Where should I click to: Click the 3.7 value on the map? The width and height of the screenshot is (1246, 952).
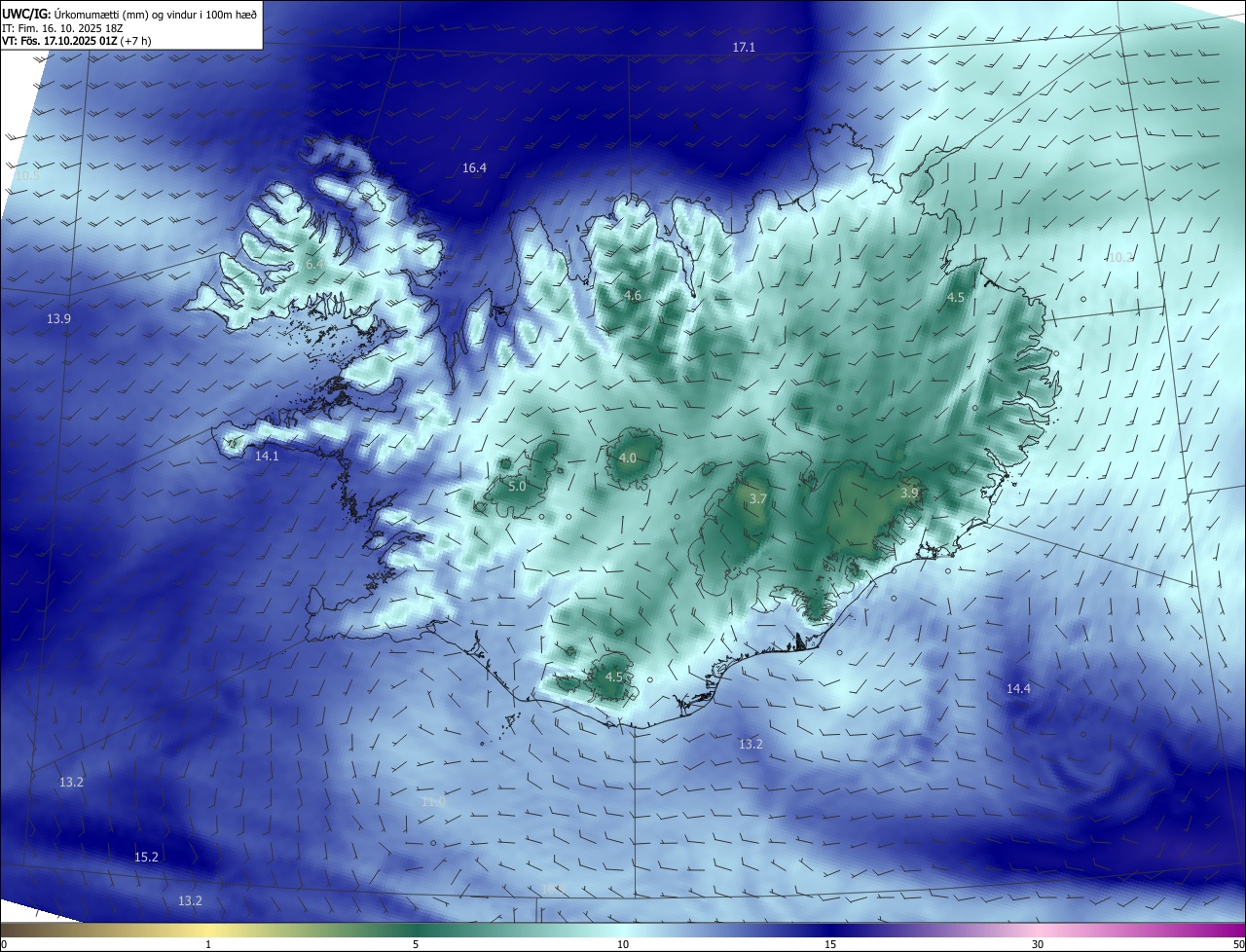[x=758, y=498]
